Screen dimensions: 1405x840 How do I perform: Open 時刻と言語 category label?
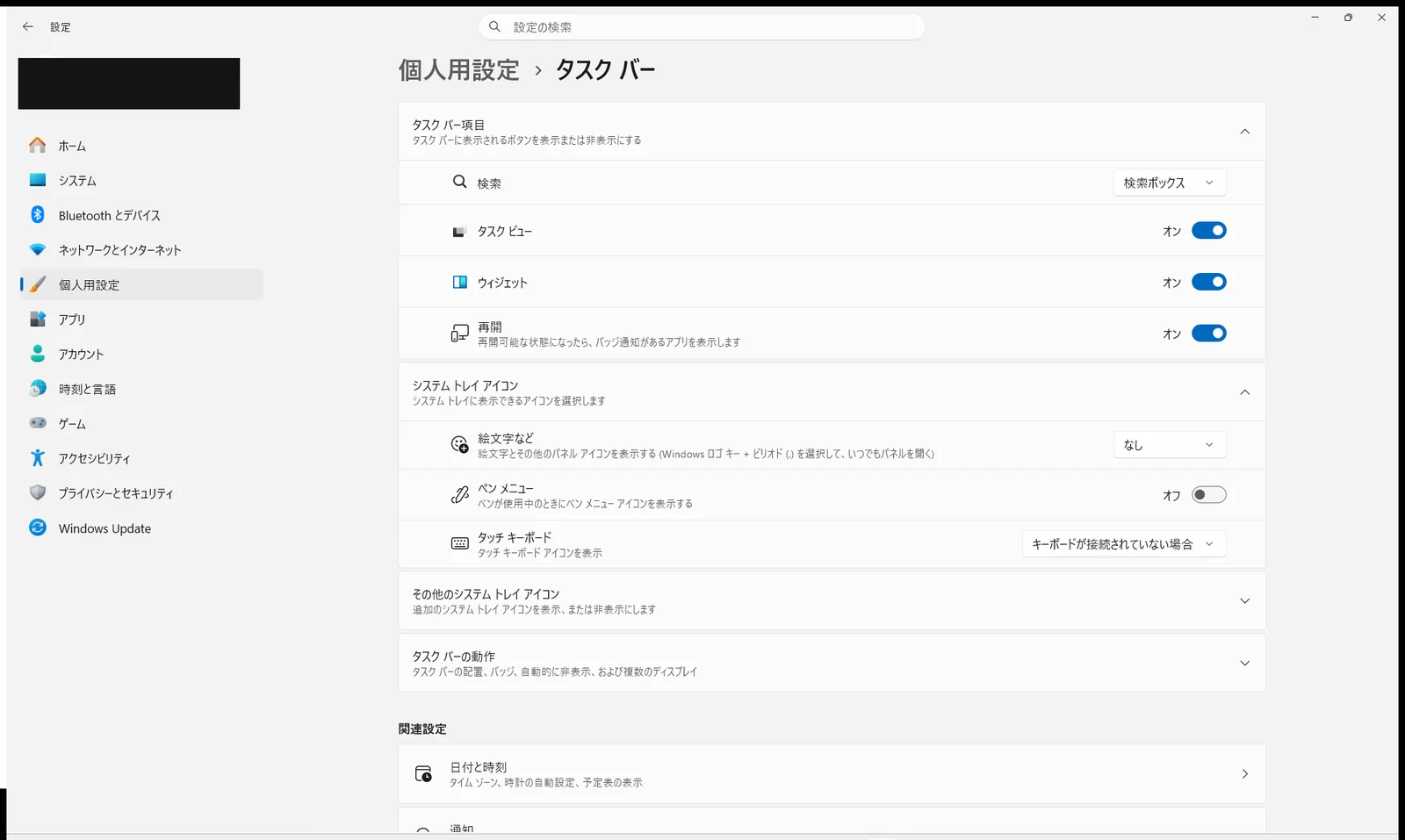click(87, 389)
